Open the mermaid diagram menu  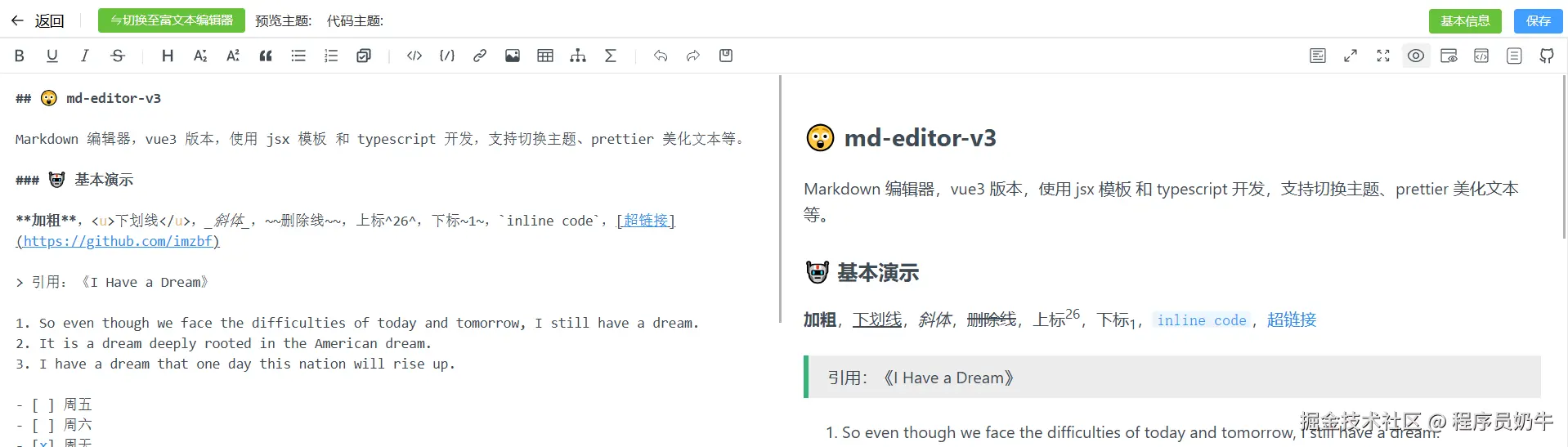pos(578,56)
